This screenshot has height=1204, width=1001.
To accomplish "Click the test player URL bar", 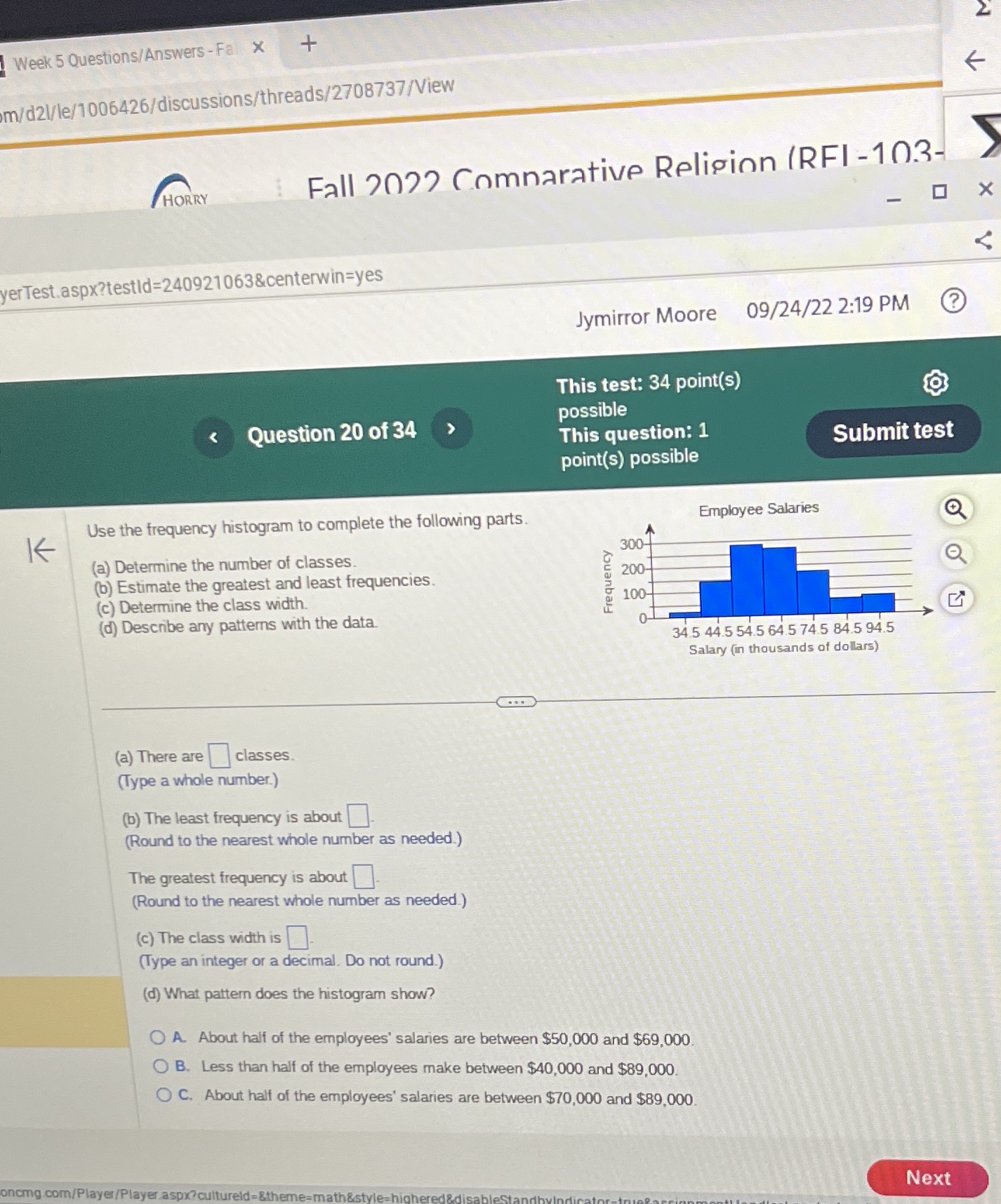I will (191, 283).
